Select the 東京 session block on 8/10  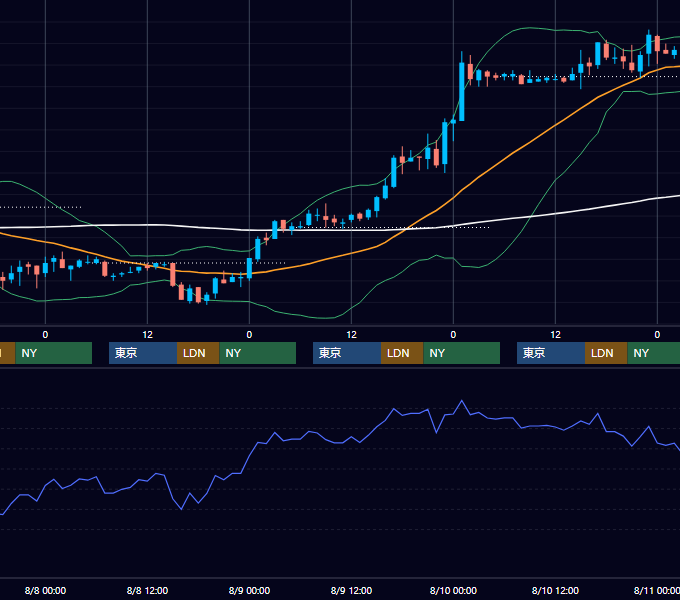click(x=551, y=353)
